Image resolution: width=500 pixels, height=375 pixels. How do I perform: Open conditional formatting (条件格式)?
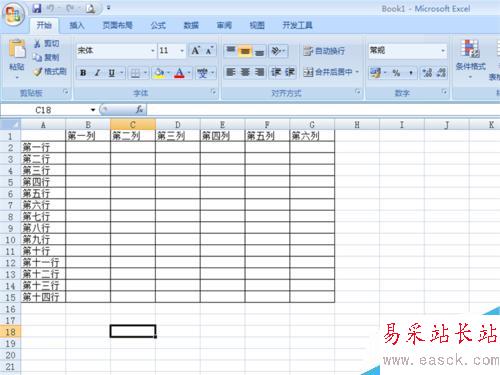pyautogui.click(x=470, y=58)
